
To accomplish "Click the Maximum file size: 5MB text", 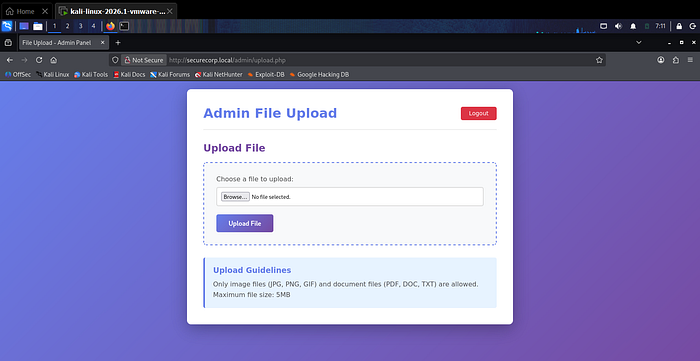I will coord(252,295).
